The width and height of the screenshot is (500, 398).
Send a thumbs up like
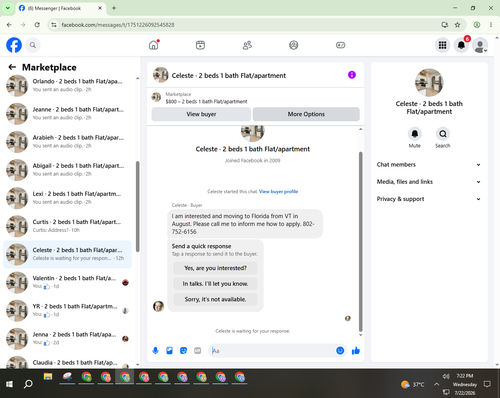[356, 351]
